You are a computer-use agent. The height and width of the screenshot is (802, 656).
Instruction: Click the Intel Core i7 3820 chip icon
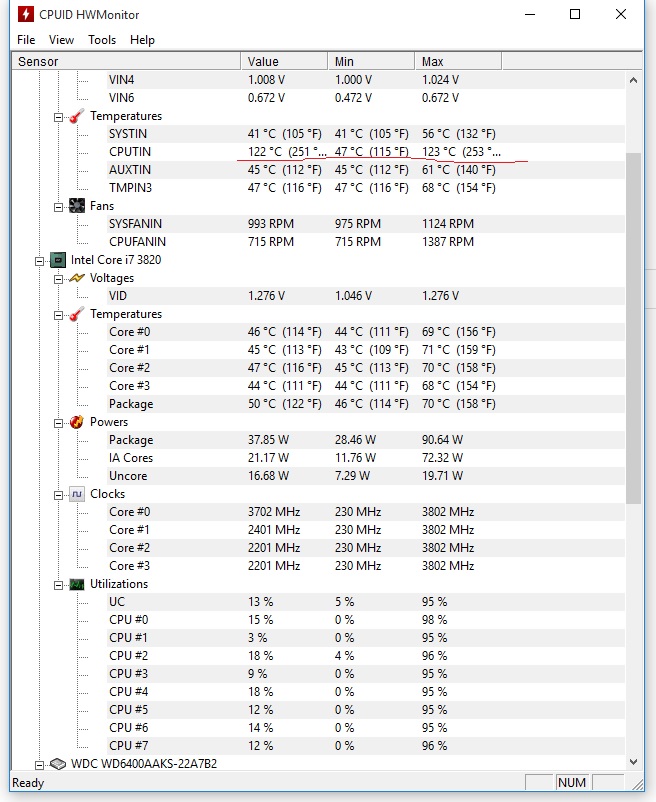[x=58, y=260]
